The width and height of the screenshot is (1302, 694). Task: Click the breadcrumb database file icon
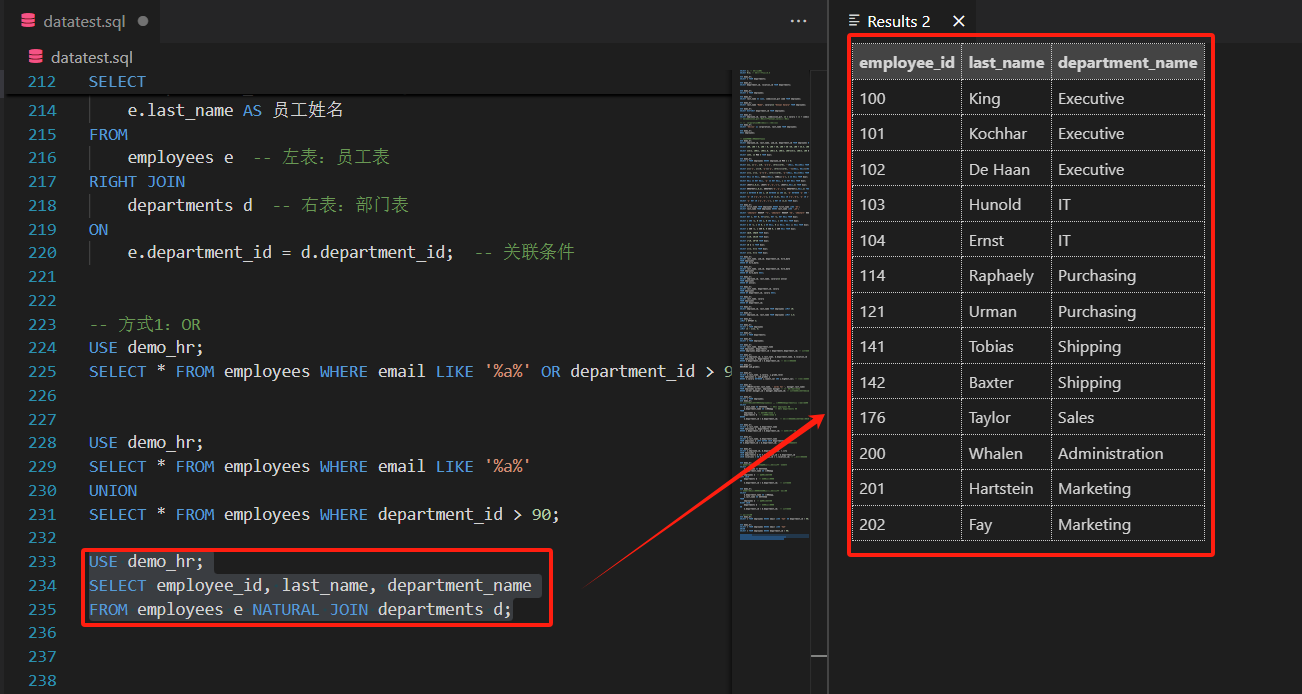(x=36, y=57)
